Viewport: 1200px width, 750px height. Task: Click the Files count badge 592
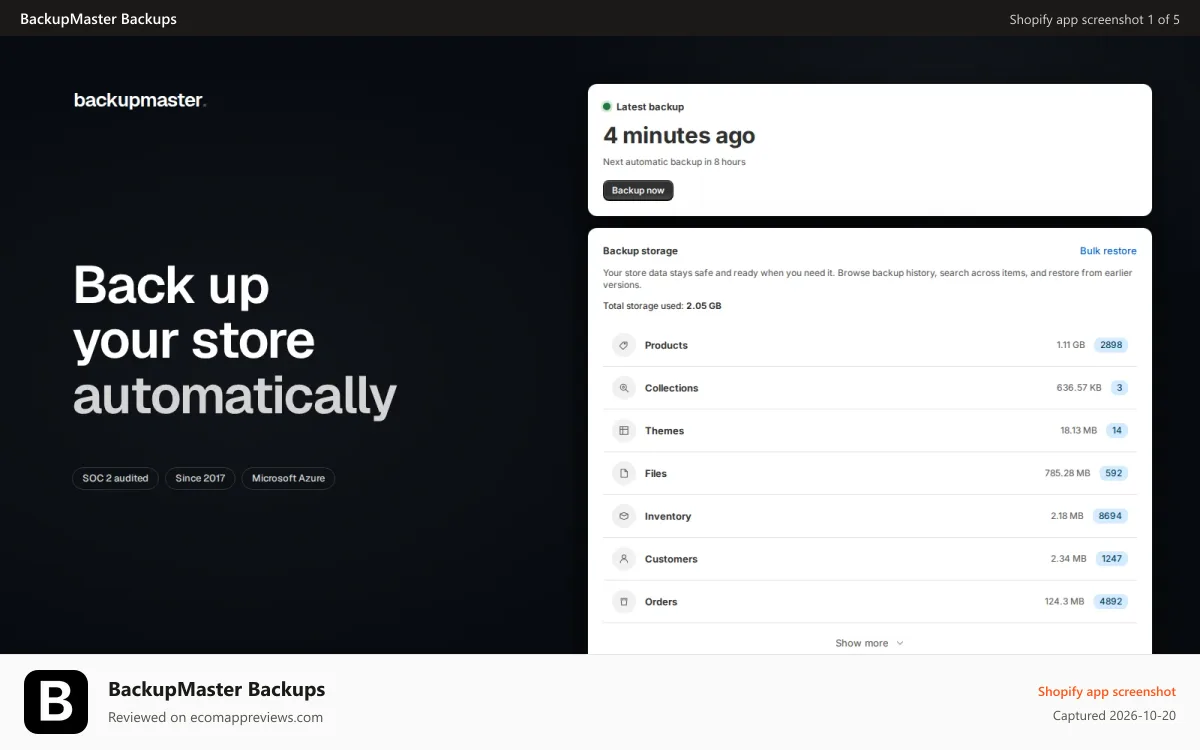[x=1114, y=474]
